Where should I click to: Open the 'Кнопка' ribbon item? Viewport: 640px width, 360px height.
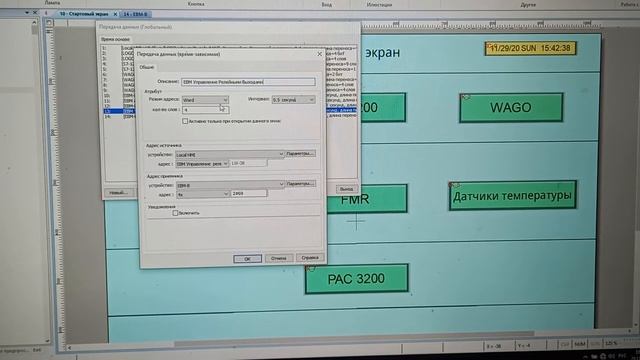click(196, 4)
